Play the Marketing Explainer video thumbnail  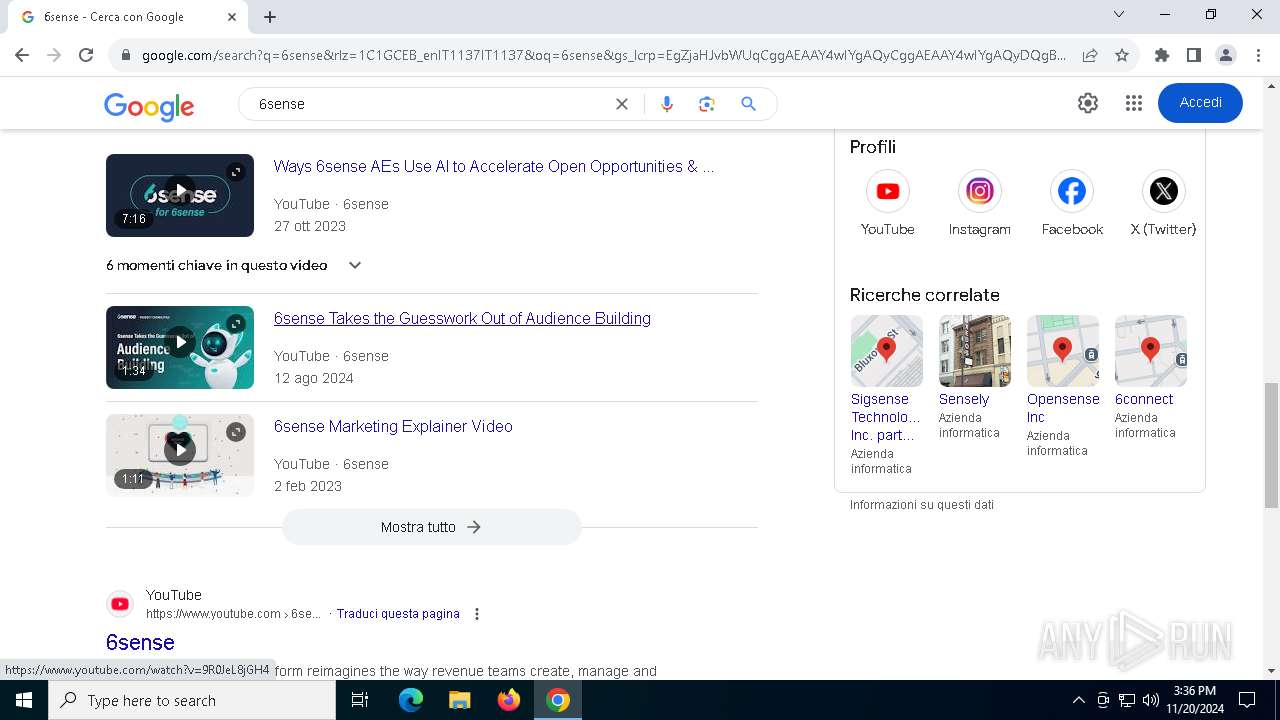pyautogui.click(x=180, y=455)
